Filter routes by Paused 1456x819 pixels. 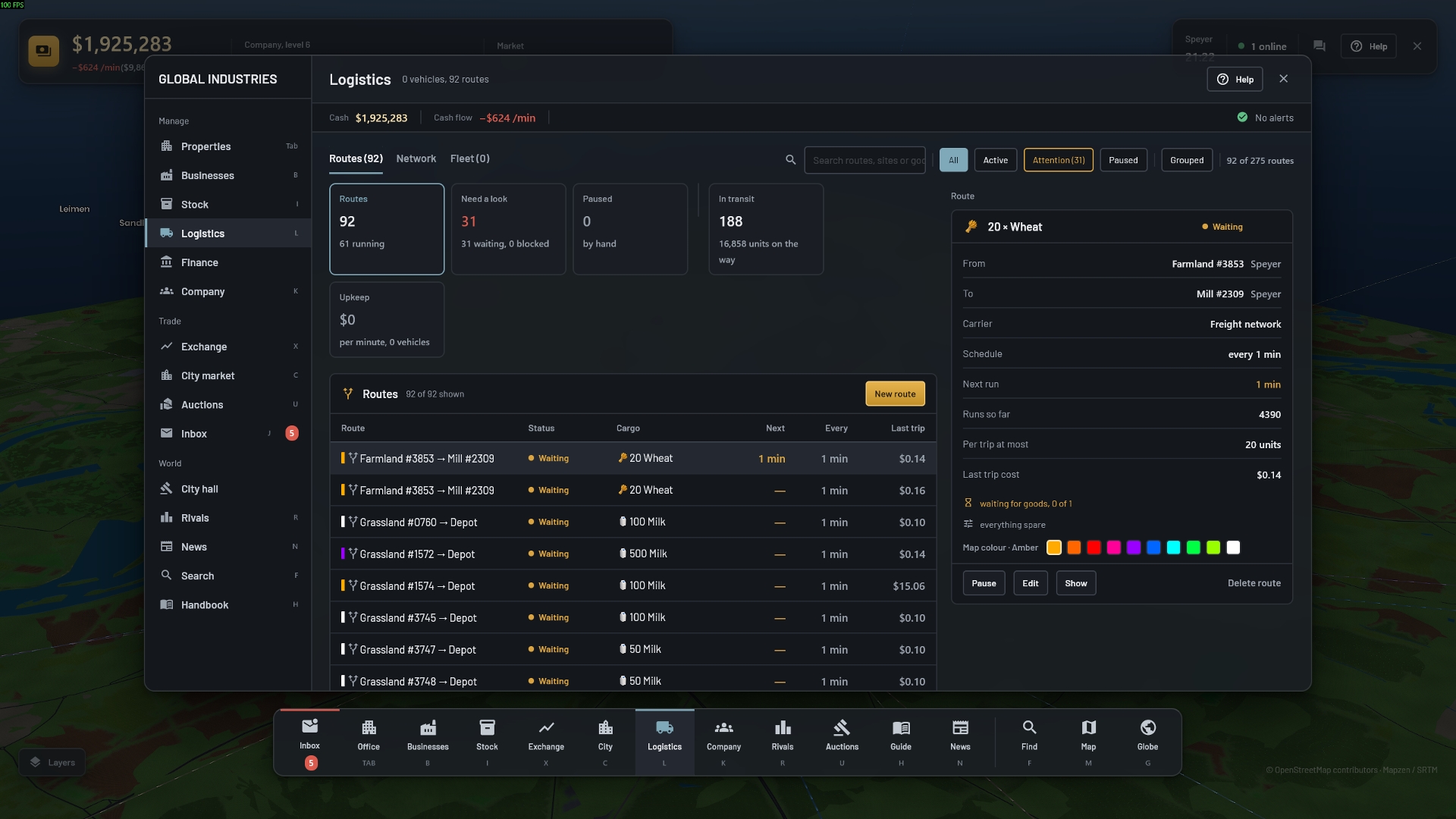coord(1123,160)
